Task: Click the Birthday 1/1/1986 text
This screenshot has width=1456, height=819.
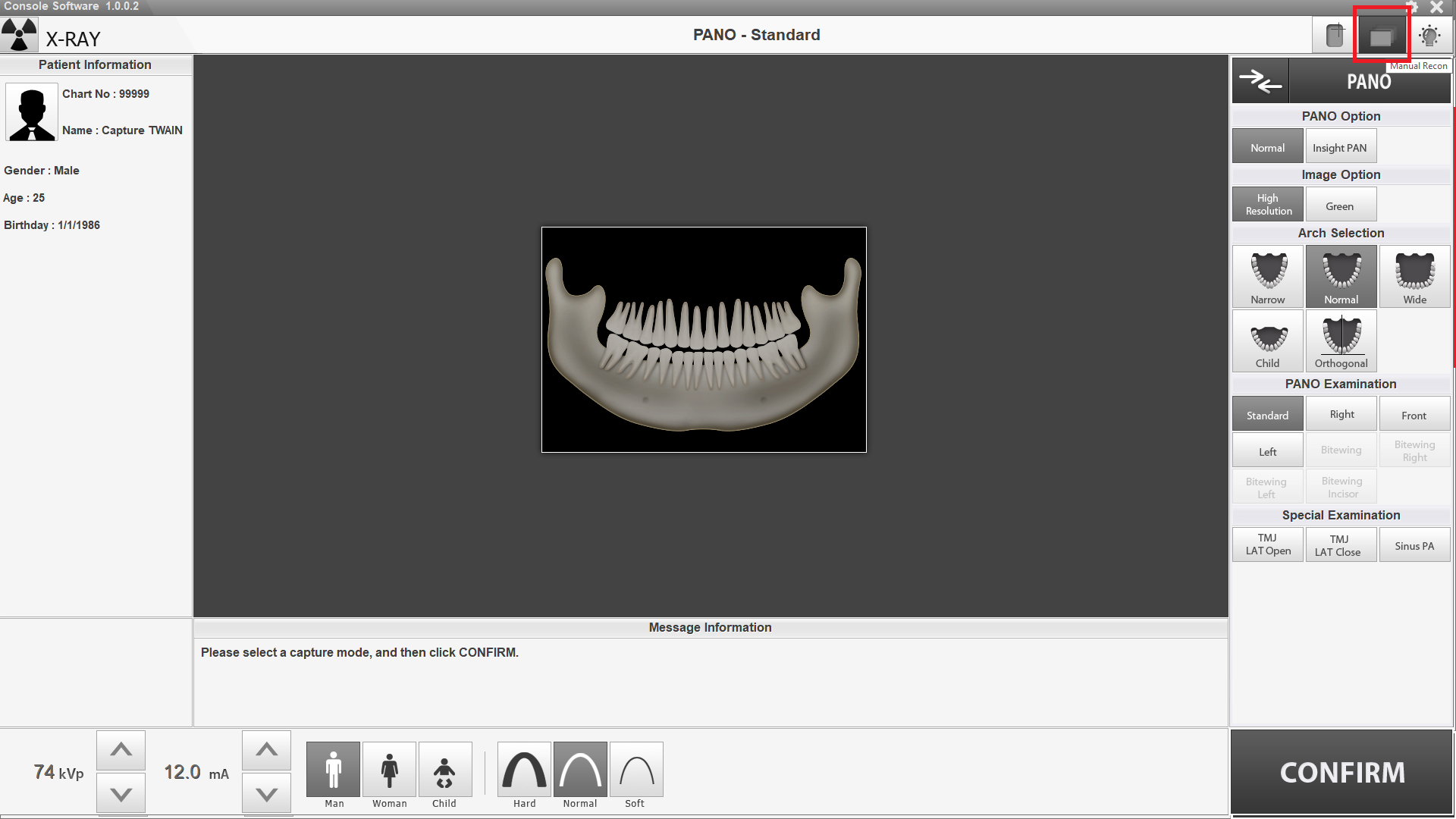Action: [52, 225]
